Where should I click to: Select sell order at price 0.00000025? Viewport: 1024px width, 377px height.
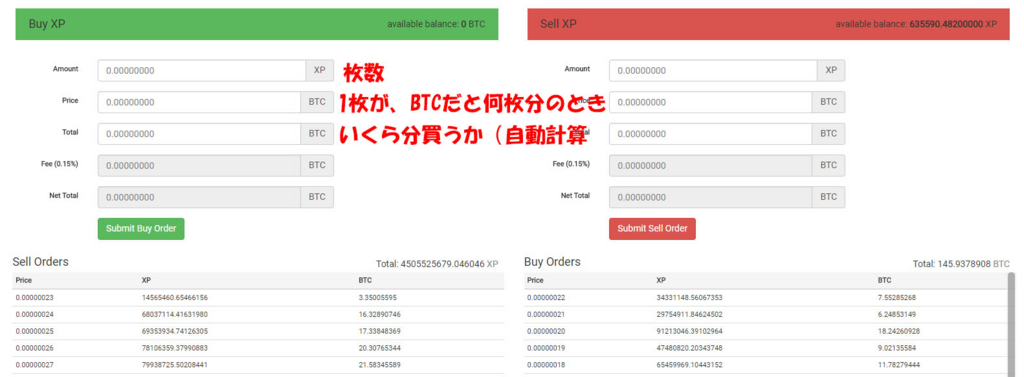(258, 331)
